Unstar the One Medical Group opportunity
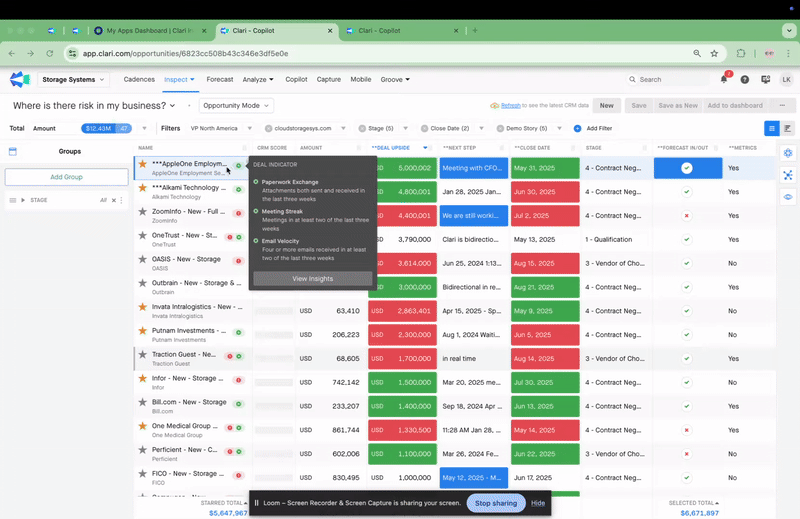 pyautogui.click(x=143, y=426)
